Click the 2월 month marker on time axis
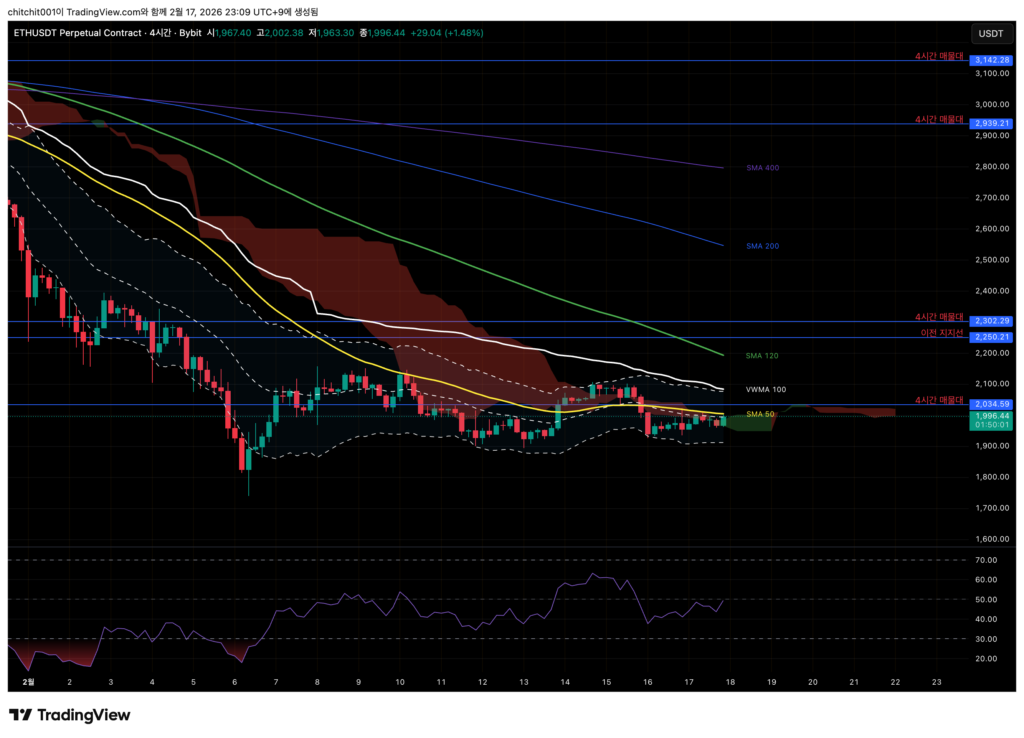 [x=28, y=682]
